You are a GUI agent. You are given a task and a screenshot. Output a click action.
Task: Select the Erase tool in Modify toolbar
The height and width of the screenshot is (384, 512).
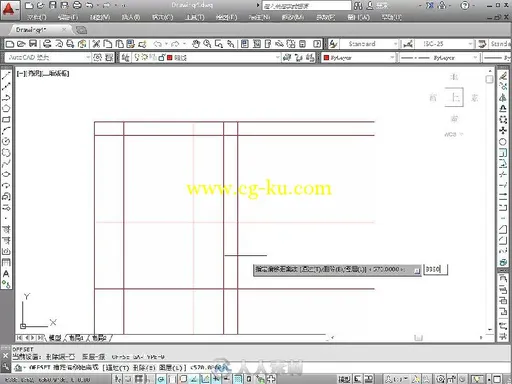[x=503, y=76]
